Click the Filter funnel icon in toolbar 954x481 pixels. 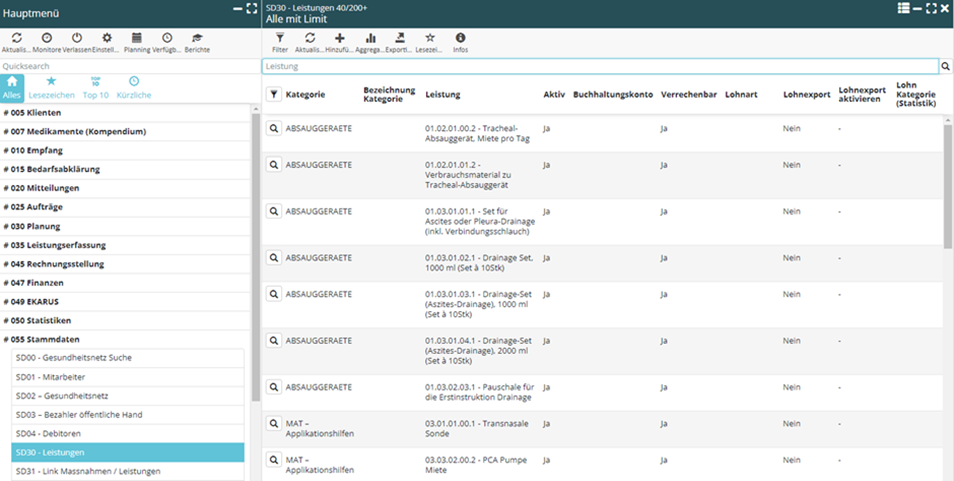[x=280, y=39]
